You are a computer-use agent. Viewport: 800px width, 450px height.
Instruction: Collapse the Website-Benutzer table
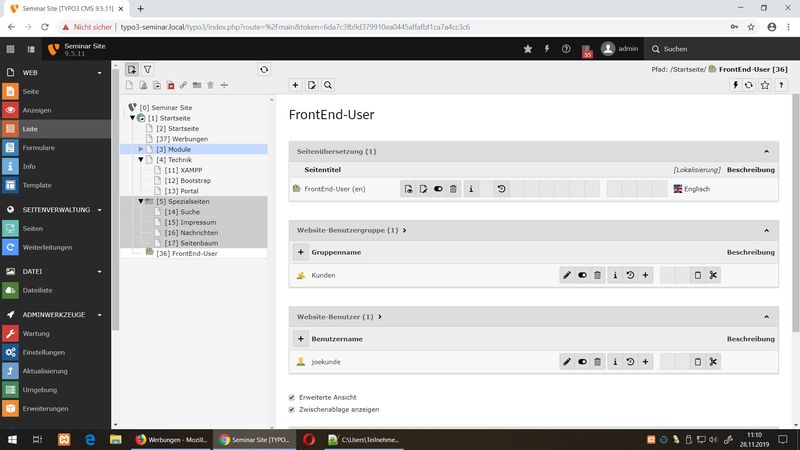[x=766, y=317]
